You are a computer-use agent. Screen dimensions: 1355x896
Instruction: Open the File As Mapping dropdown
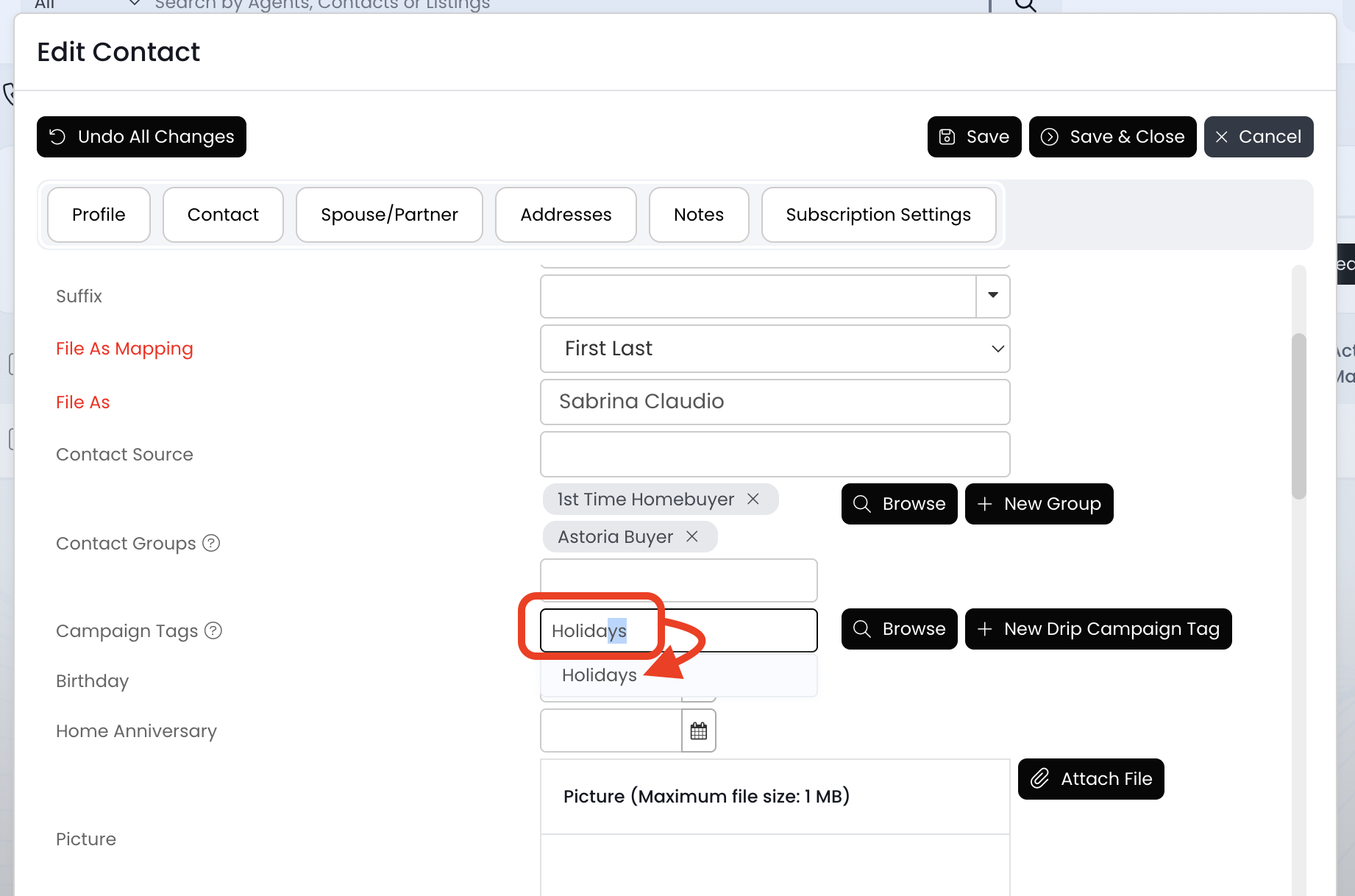pos(775,349)
